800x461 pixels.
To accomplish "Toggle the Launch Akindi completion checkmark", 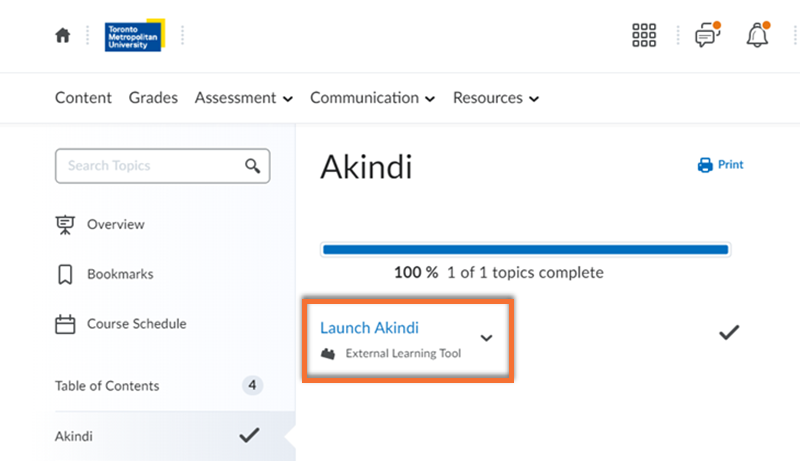I will (729, 333).
